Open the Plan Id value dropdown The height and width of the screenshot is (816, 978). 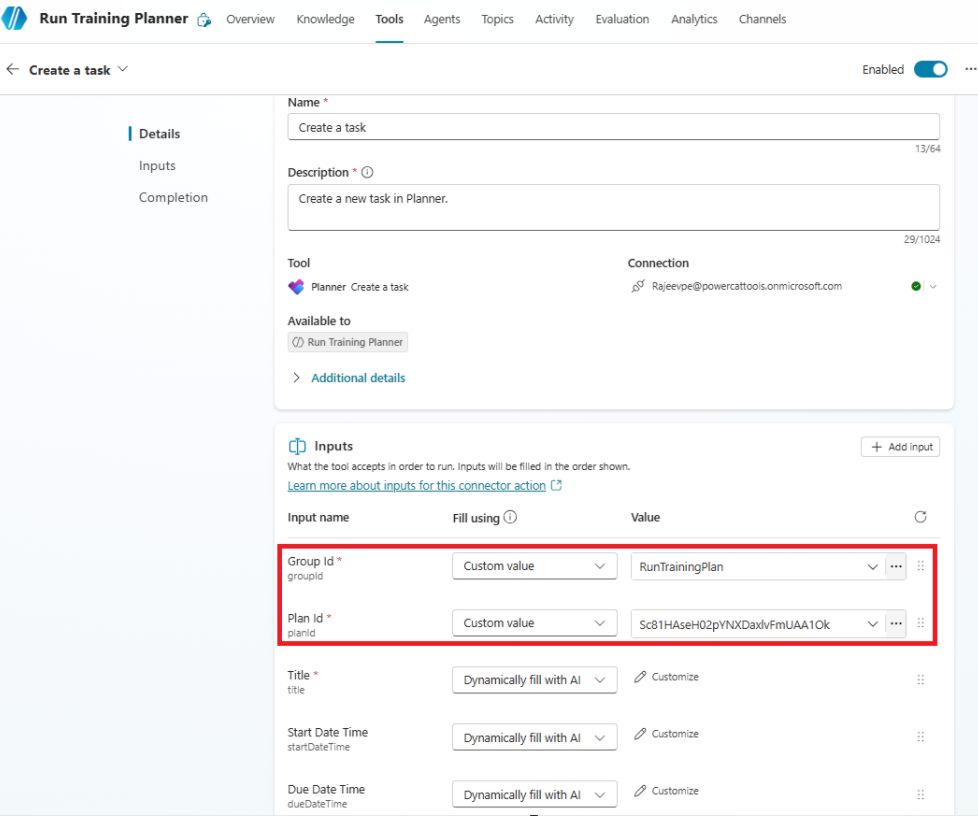[872, 623]
